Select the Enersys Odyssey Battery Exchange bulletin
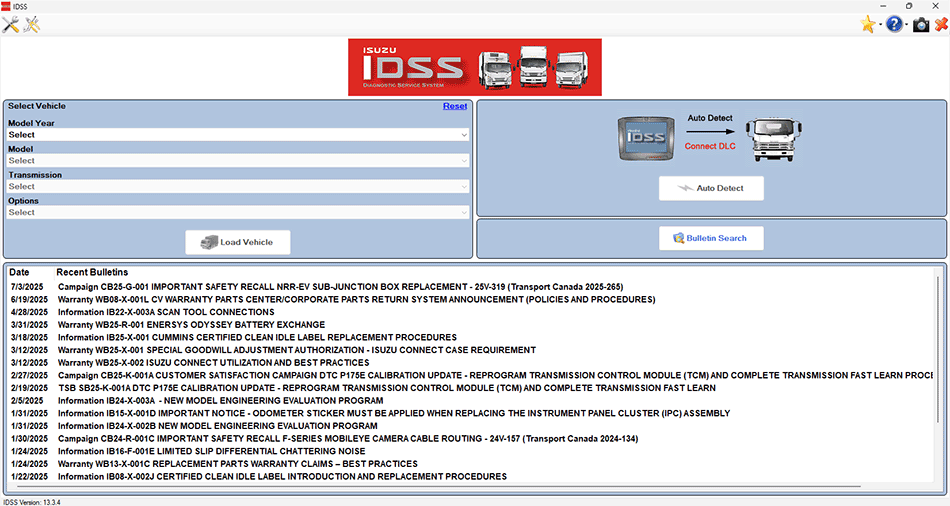This screenshot has height=506, width=950. tap(190, 324)
